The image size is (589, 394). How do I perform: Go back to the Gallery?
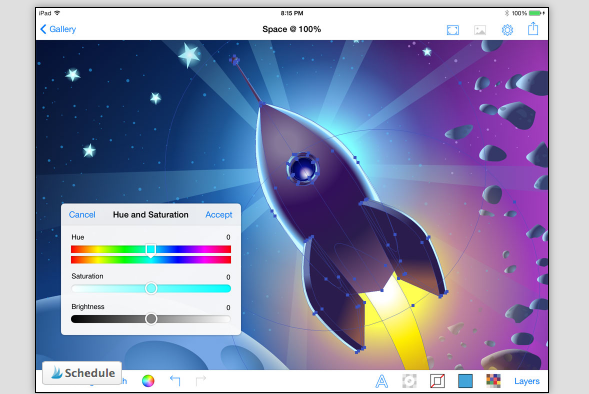(x=58, y=29)
